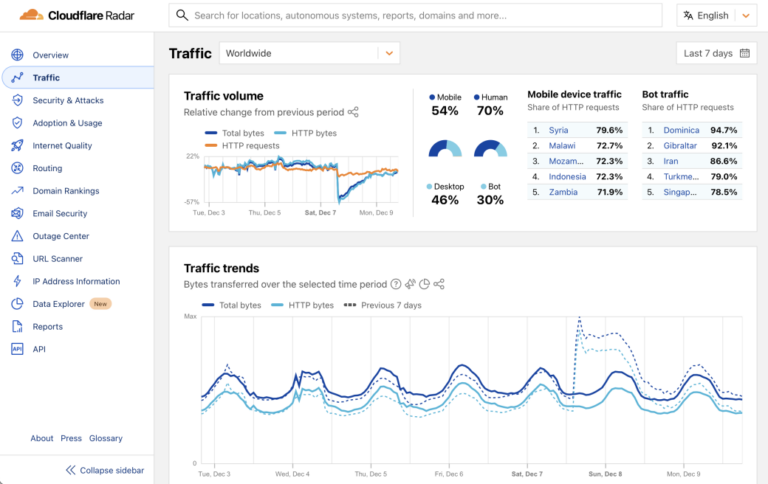The width and height of the screenshot is (768, 484).
Task: Toggle Total bytes legend in Traffic volume
Action: point(235,133)
